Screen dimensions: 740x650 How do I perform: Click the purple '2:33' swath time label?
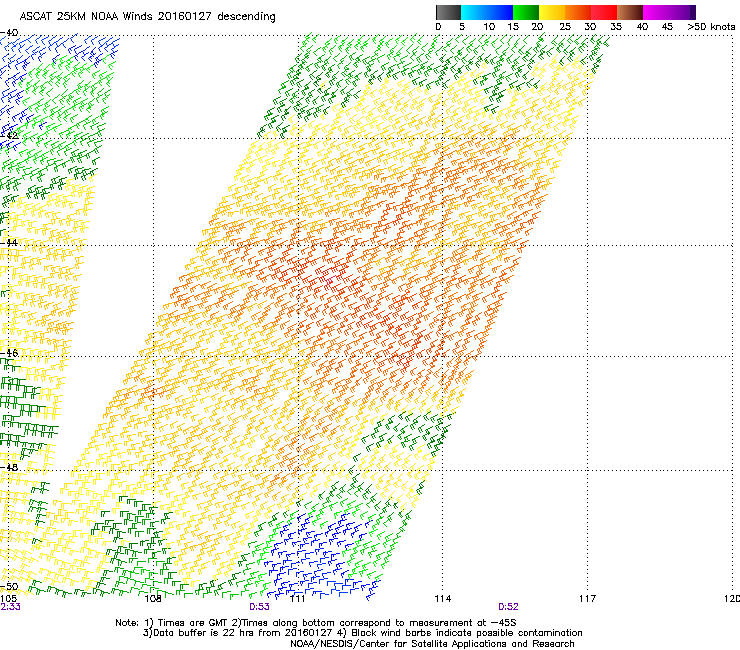[x=10, y=607]
